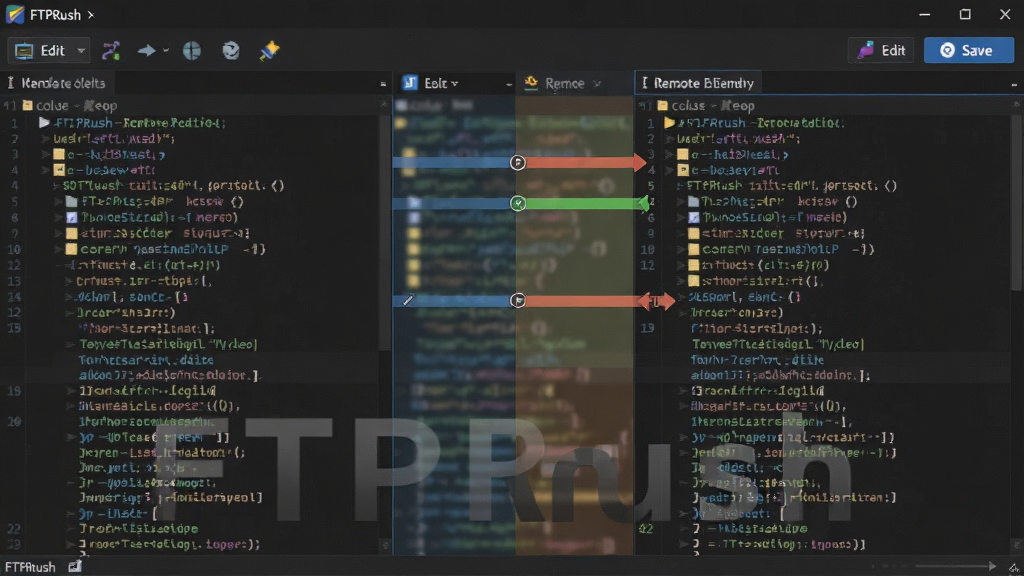
Task: Click the right panel vertical scrollbar
Action: (1016, 202)
